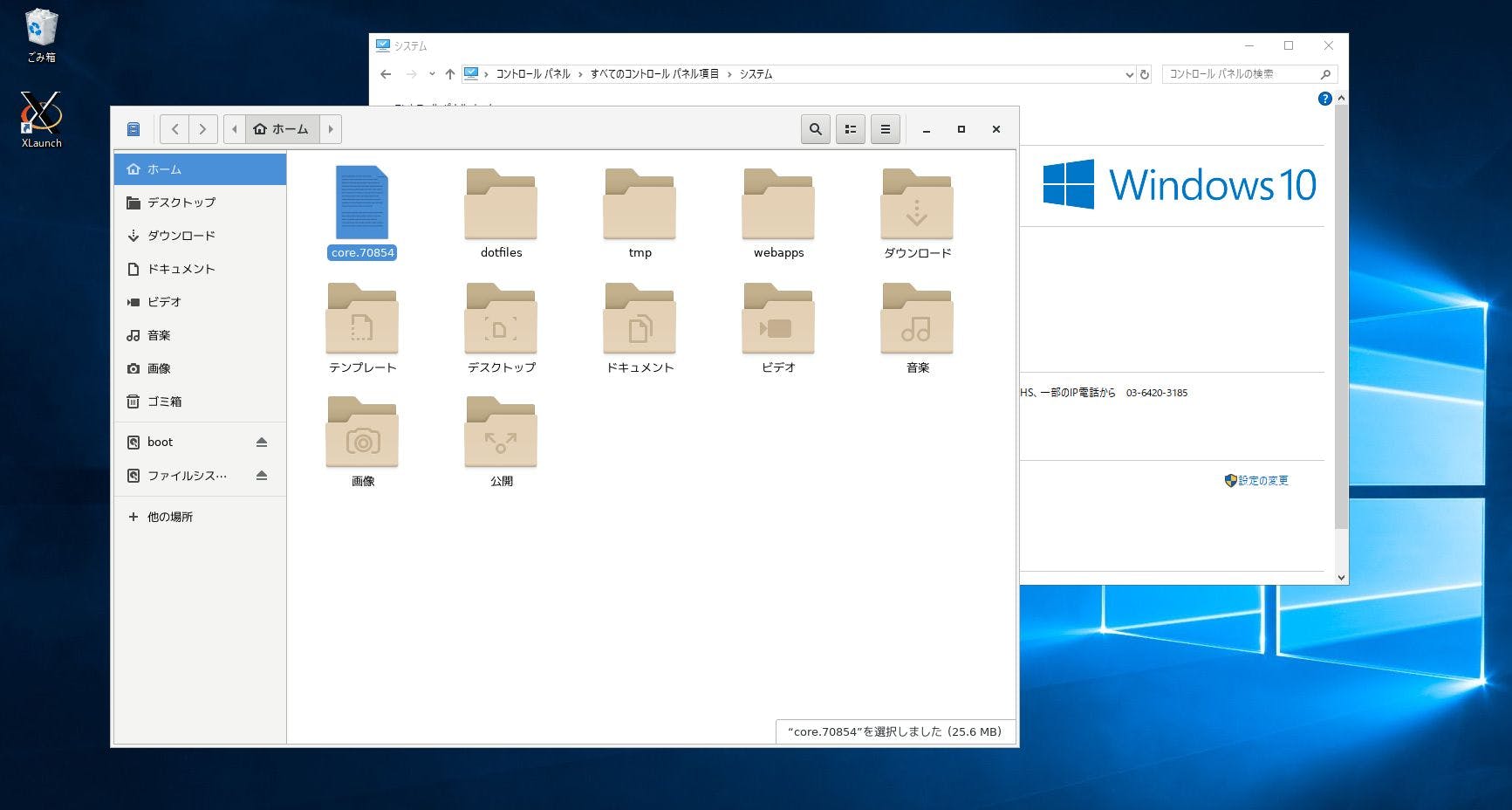1512x810 pixels.
Task: Eject the ファイルシステム entry in sidebar
Action: (261, 476)
